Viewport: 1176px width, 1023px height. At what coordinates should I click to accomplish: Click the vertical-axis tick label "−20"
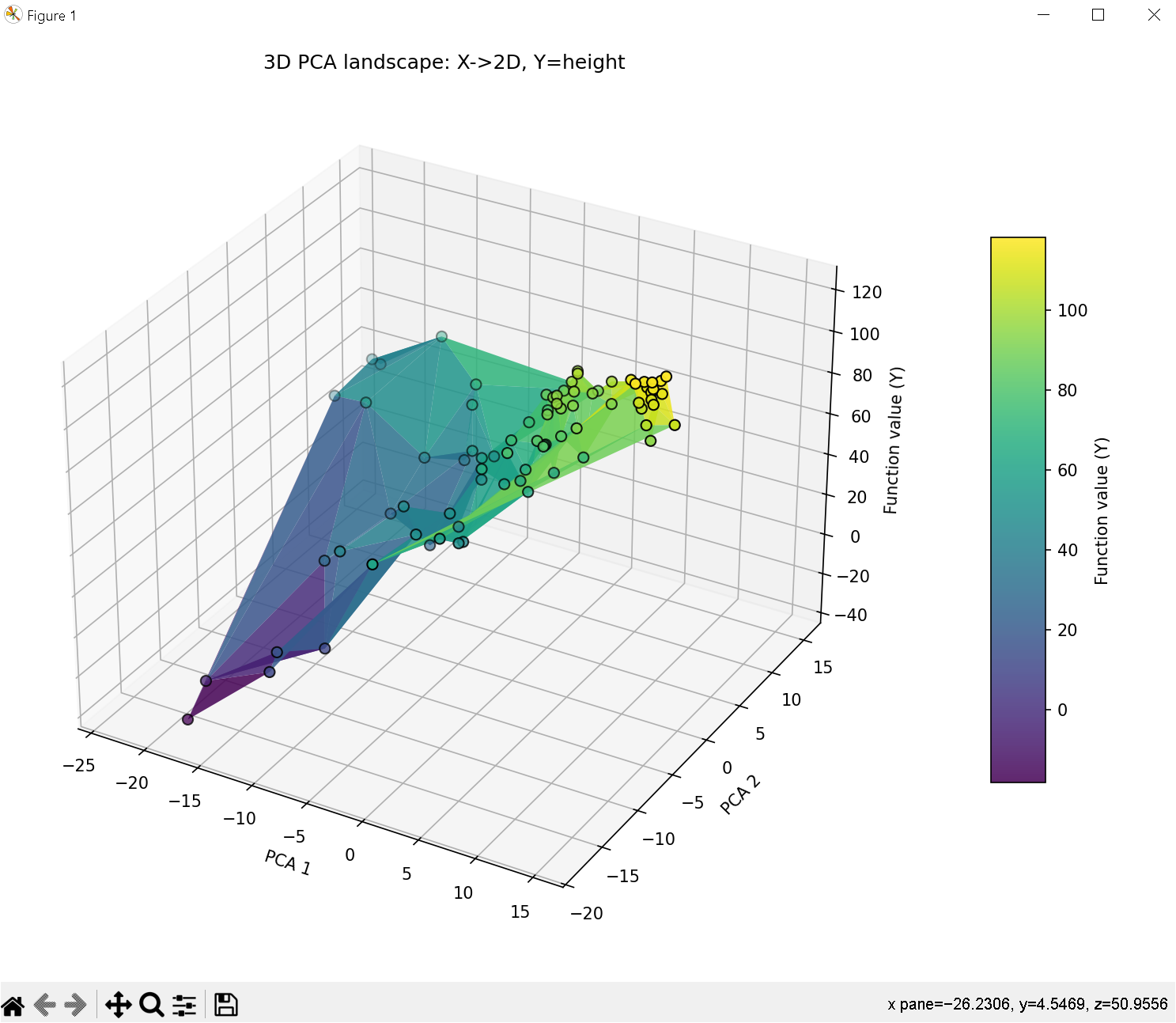(x=853, y=576)
